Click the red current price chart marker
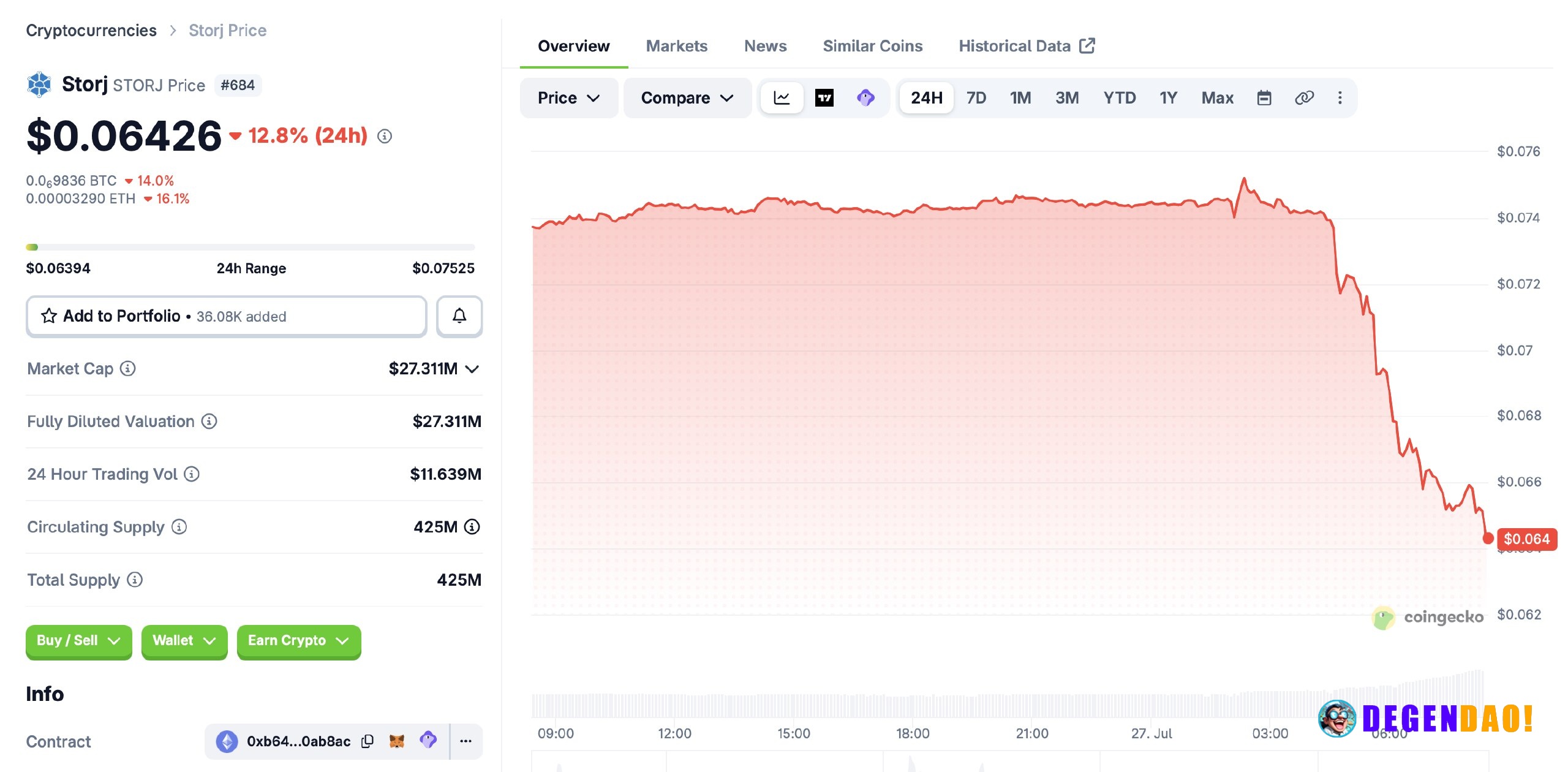Screen dimensions: 1568x772 [x=1488, y=538]
